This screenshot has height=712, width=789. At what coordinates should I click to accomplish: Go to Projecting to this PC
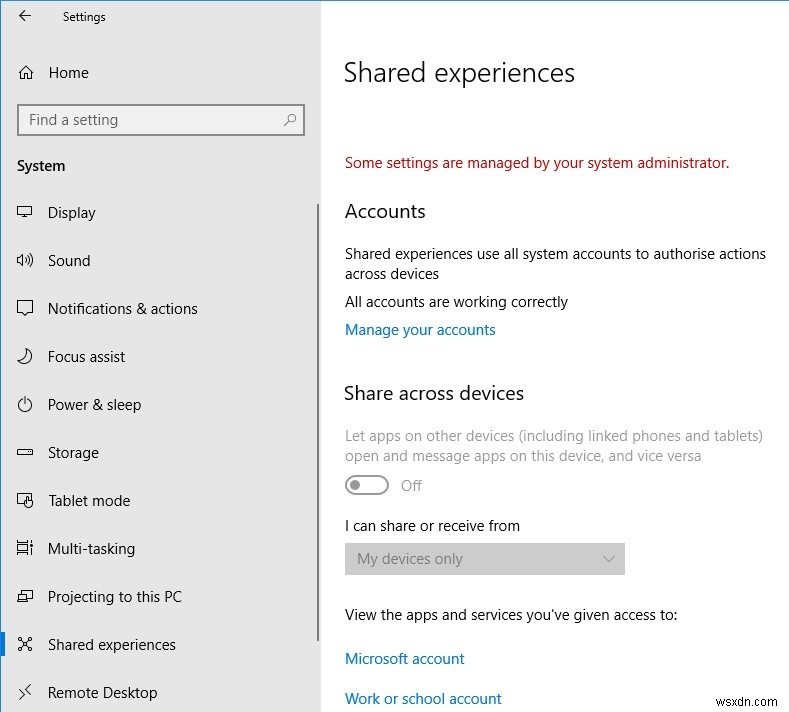coord(114,597)
